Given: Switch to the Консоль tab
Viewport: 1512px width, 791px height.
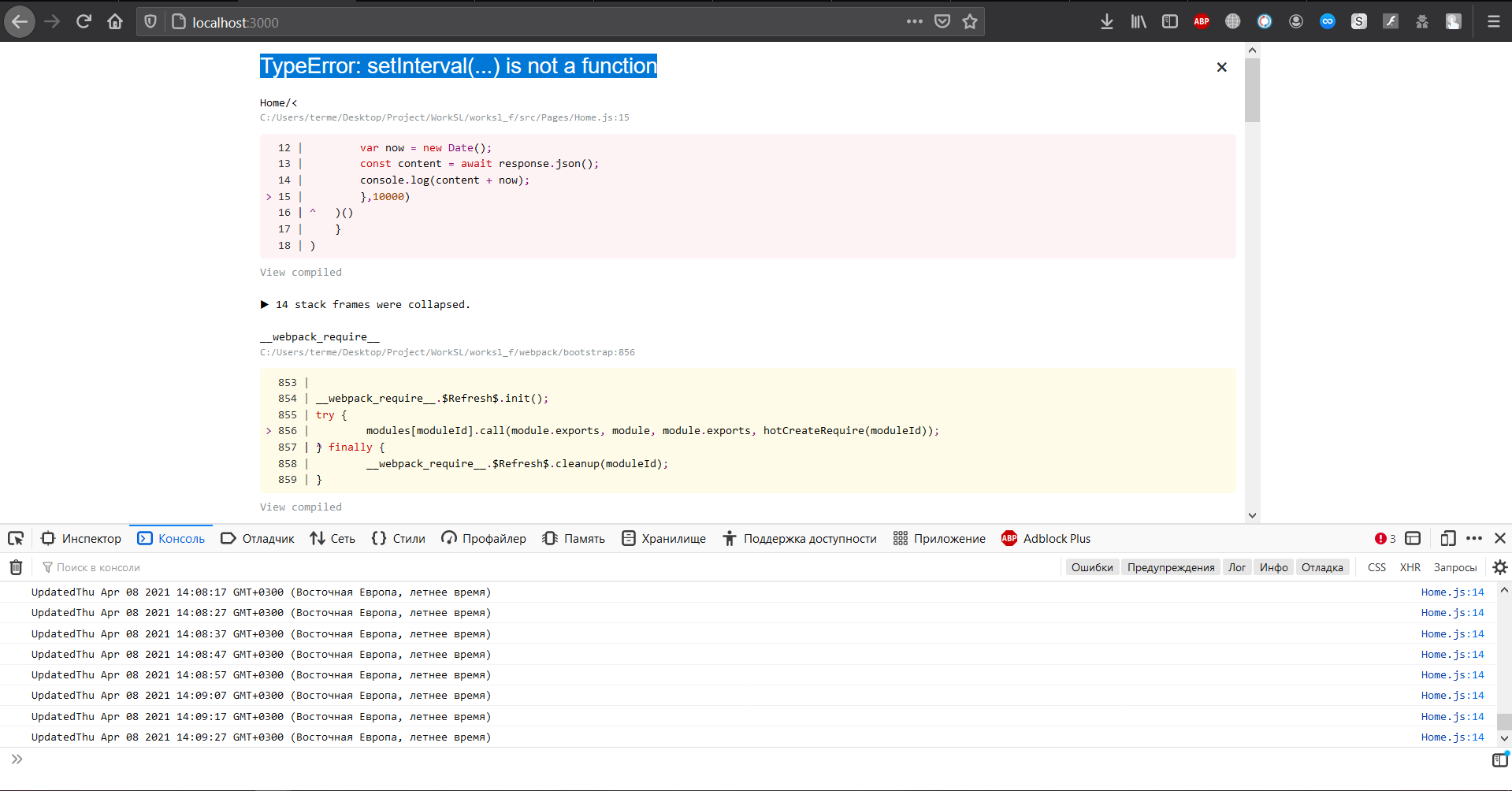Looking at the screenshot, I should tap(171, 539).
